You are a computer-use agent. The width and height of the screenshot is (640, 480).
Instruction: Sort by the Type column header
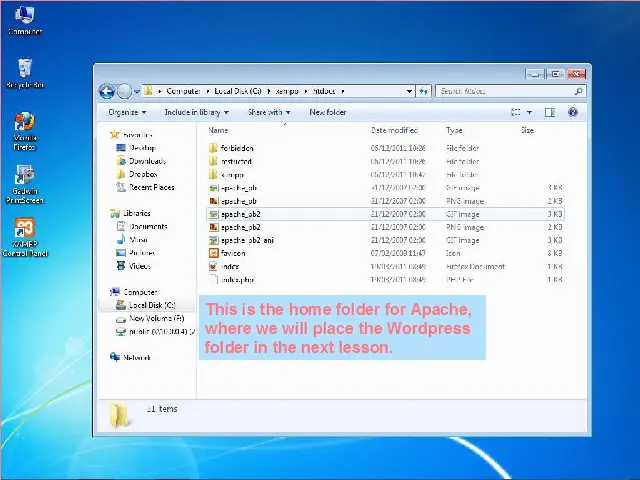(454, 130)
